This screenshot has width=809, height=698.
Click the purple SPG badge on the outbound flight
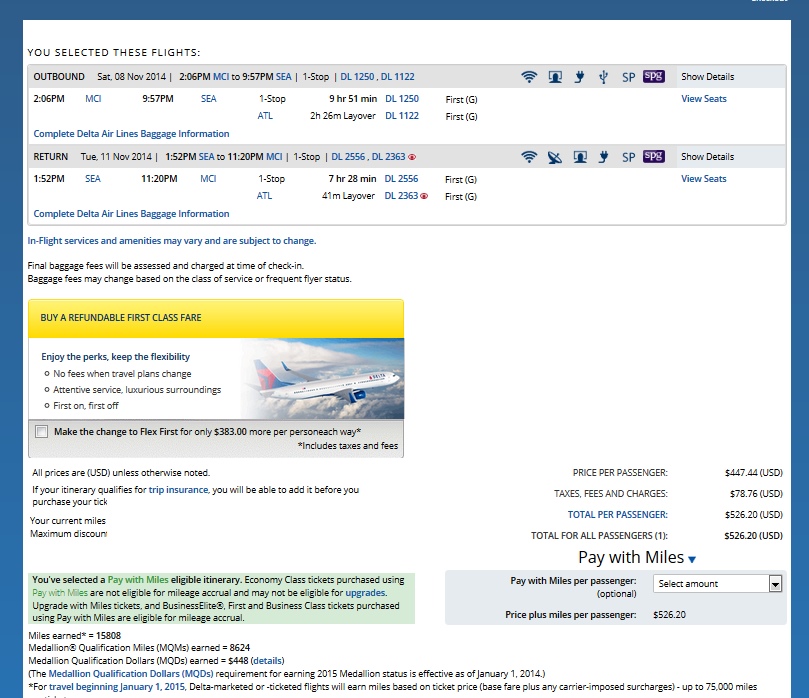point(653,76)
